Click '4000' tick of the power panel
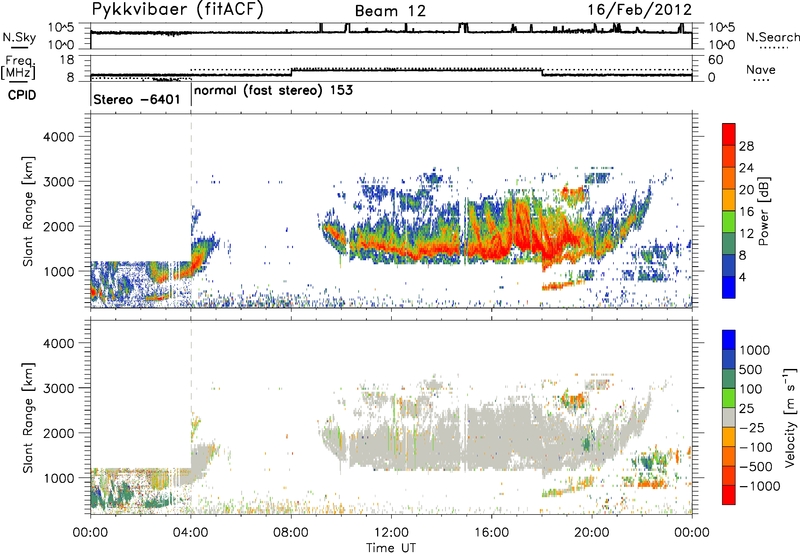 (58, 137)
